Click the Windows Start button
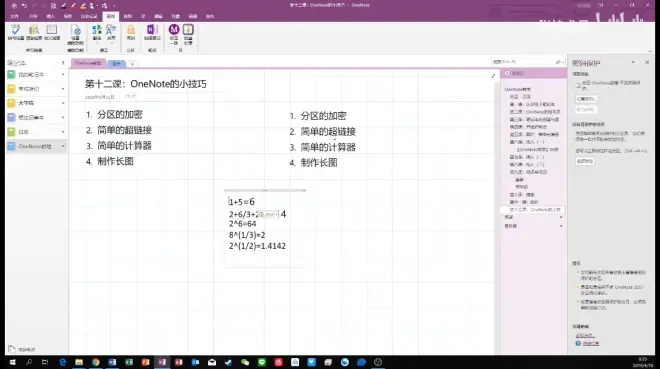This screenshot has width=660, height=369. 12,362
